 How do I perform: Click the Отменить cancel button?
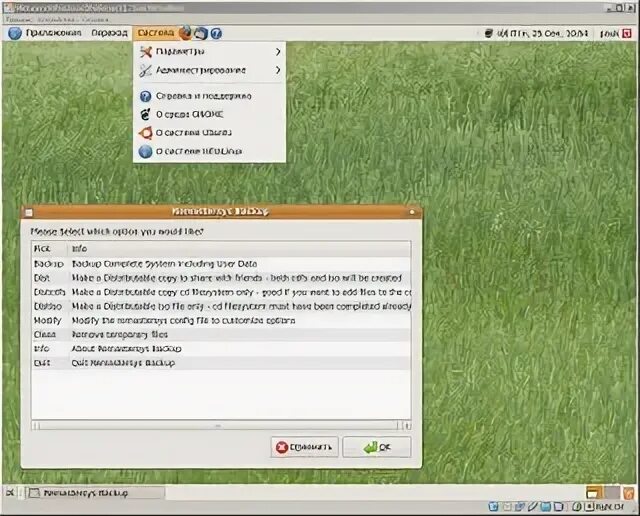[x=304, y=447]
